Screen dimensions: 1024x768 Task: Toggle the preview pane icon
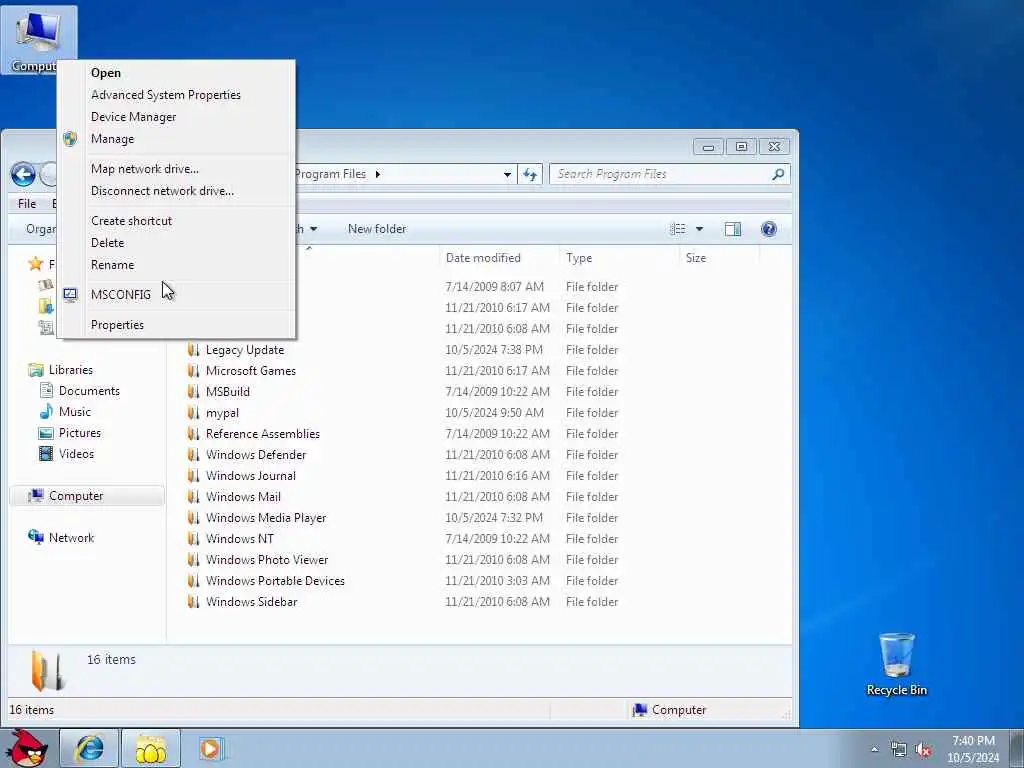pyautogui.click(x=733, y=229)
